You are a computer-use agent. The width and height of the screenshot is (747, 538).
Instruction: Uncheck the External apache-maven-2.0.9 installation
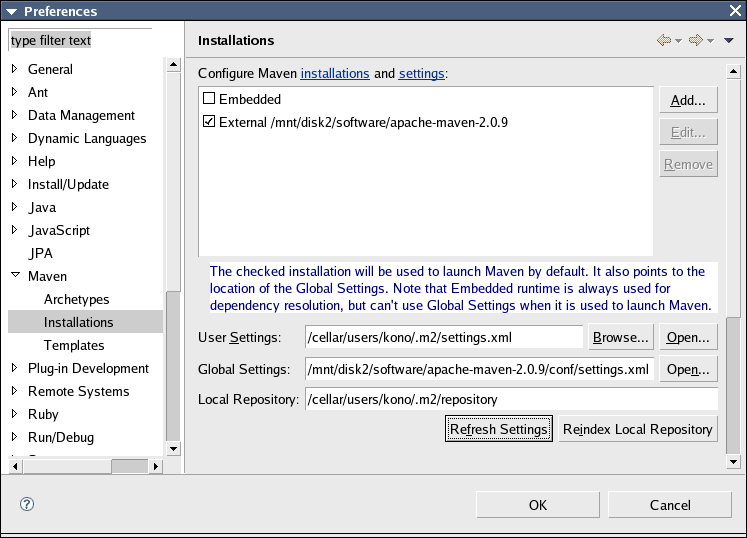click(209, 122)
